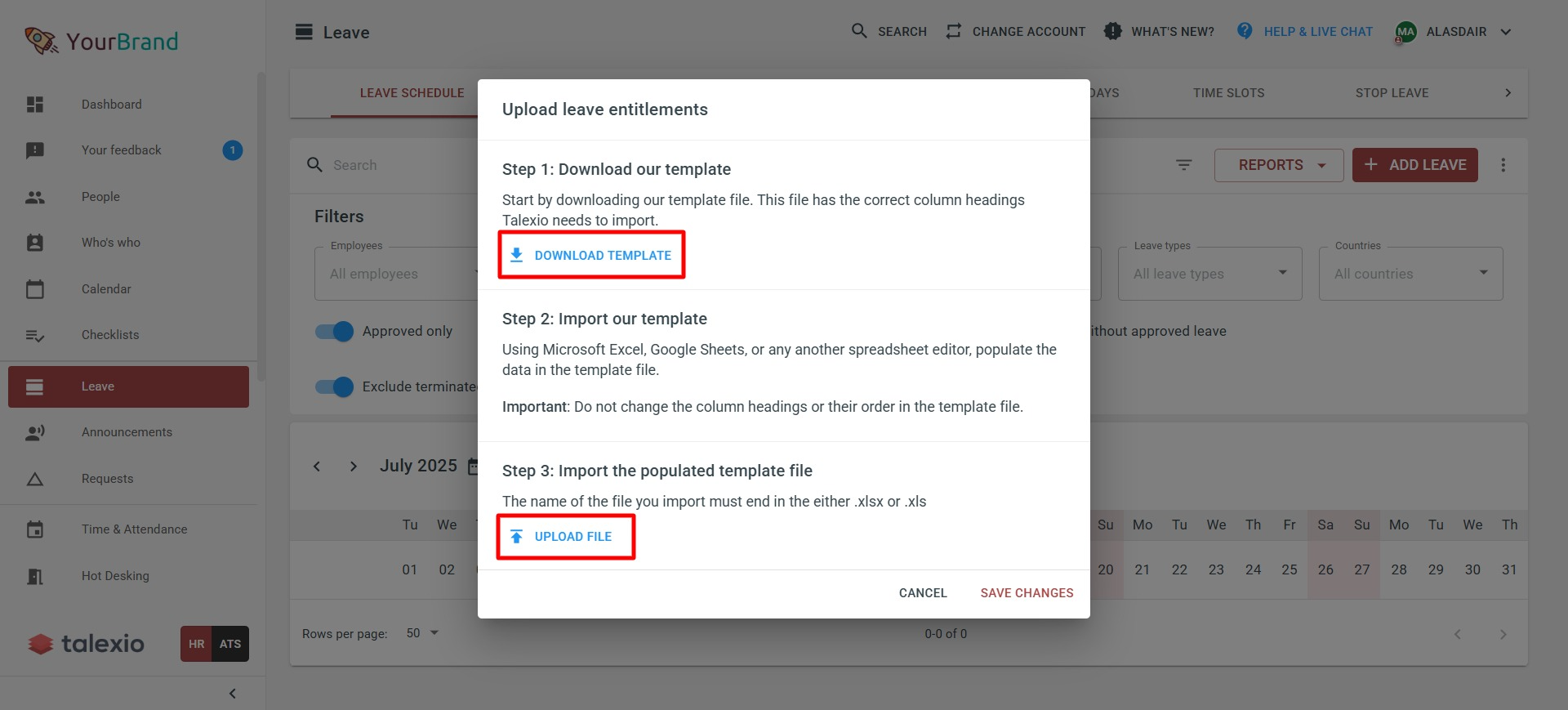The width and height of the screenshot is (1568, 710).
Task: Open the Announcements megaphone icon
Action: tap(35, 432)
